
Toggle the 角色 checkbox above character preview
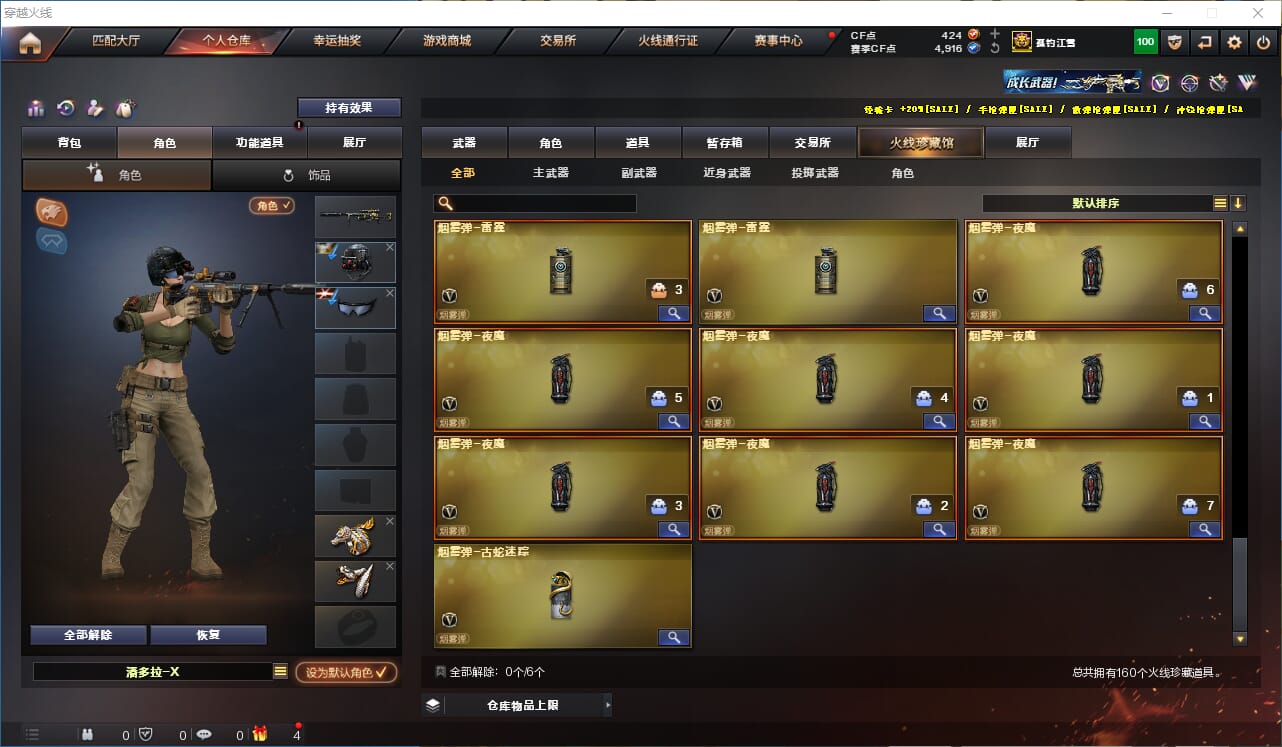(x=272, y=205)
